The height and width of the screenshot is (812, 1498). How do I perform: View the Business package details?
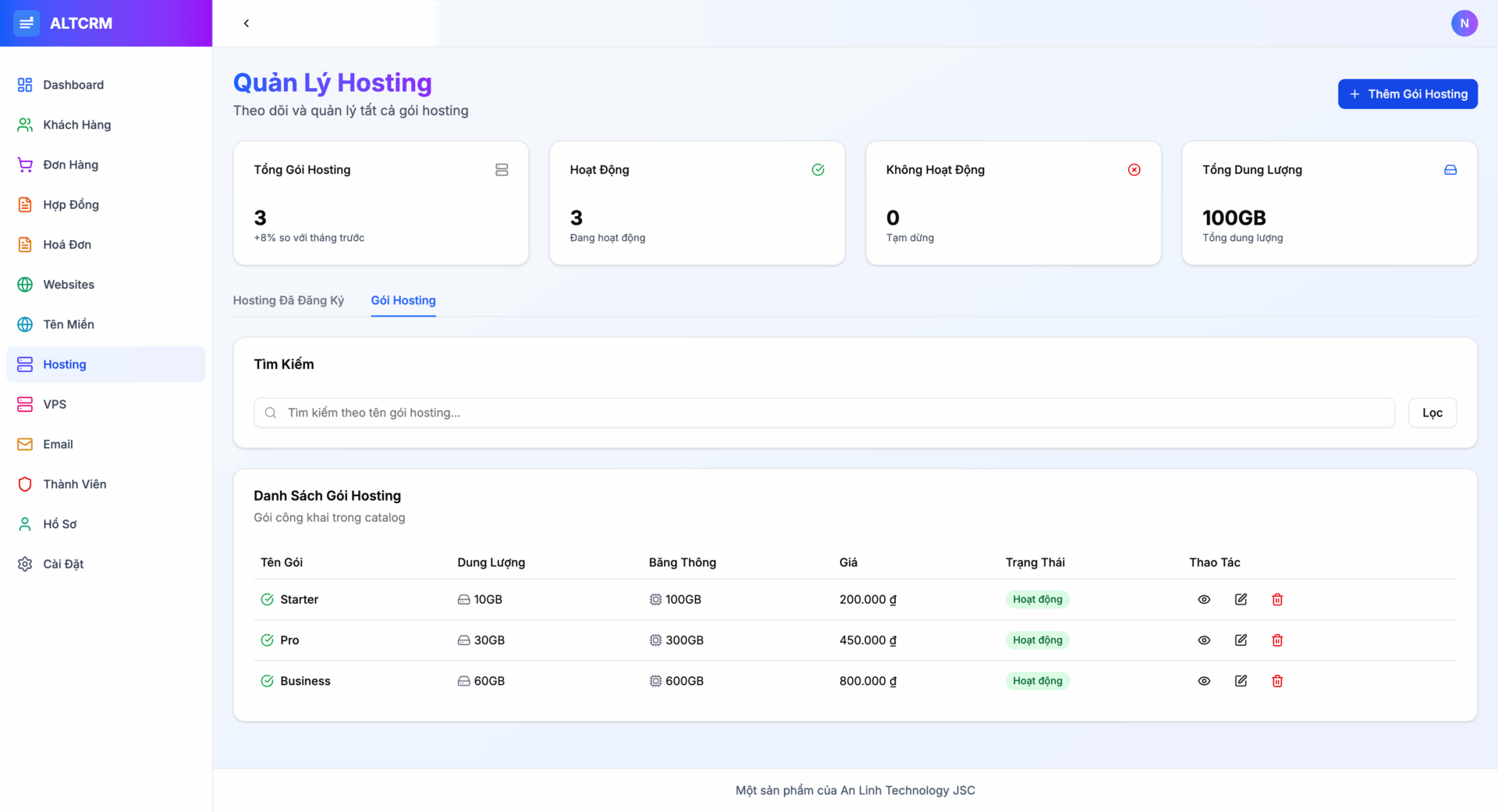coord(1204,680)
